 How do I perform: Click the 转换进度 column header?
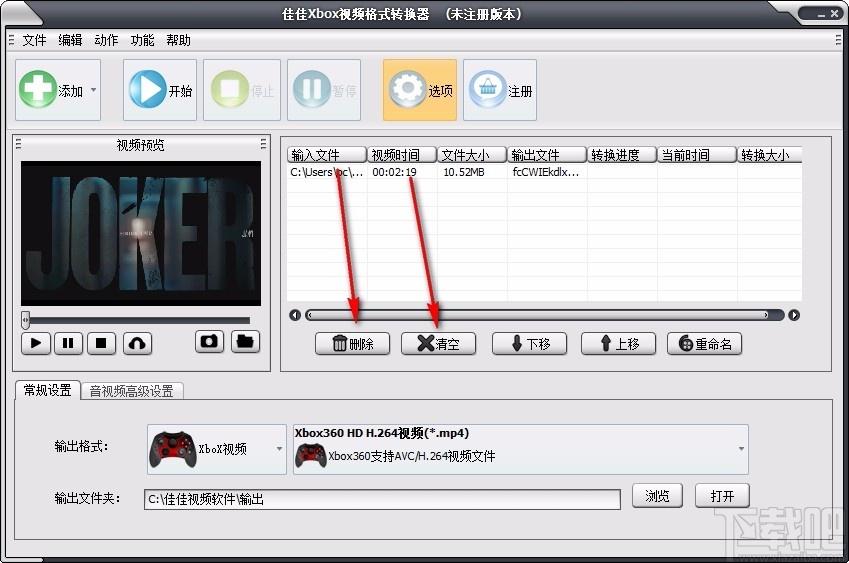pos(622,155)
